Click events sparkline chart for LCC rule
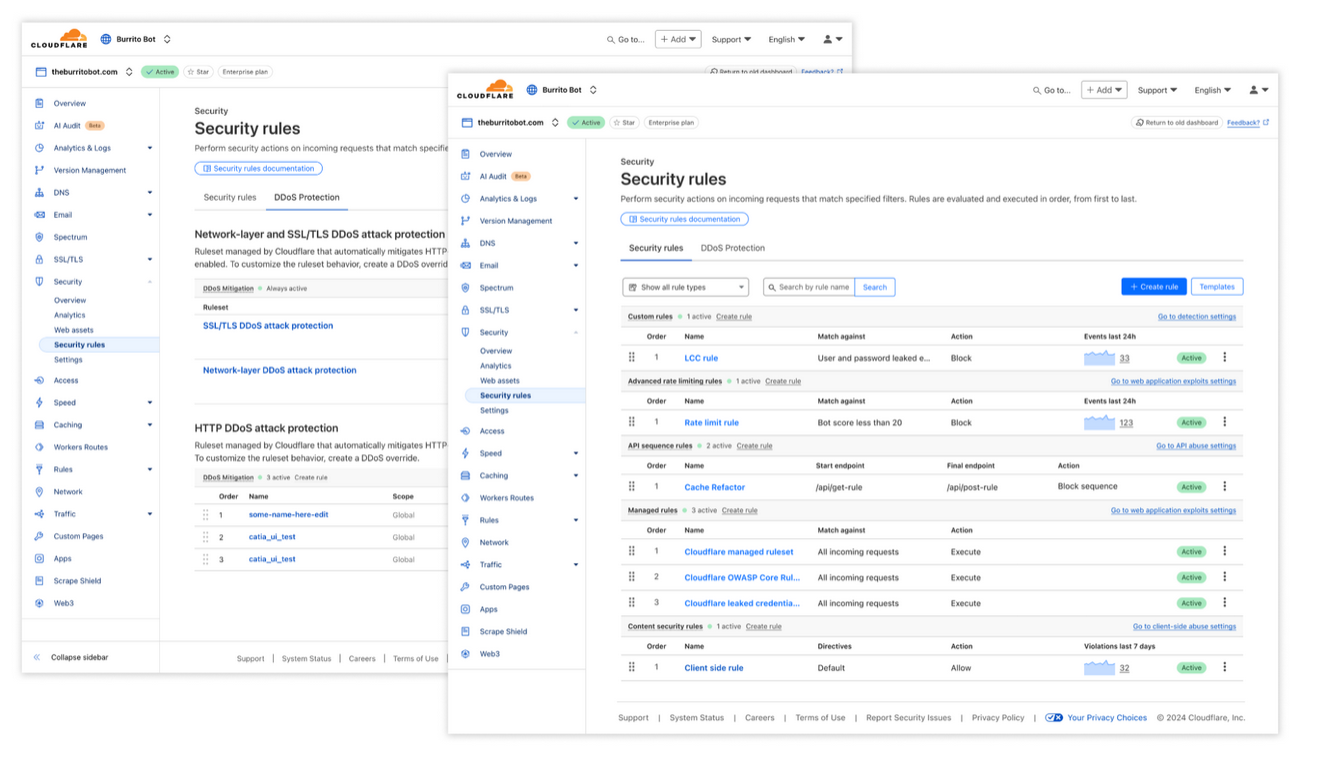The image size is (1320, 764). click(x=1099, y=358)
